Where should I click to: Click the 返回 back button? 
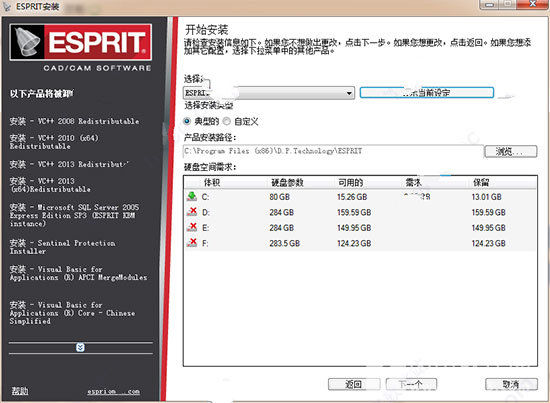coord(354,384)
